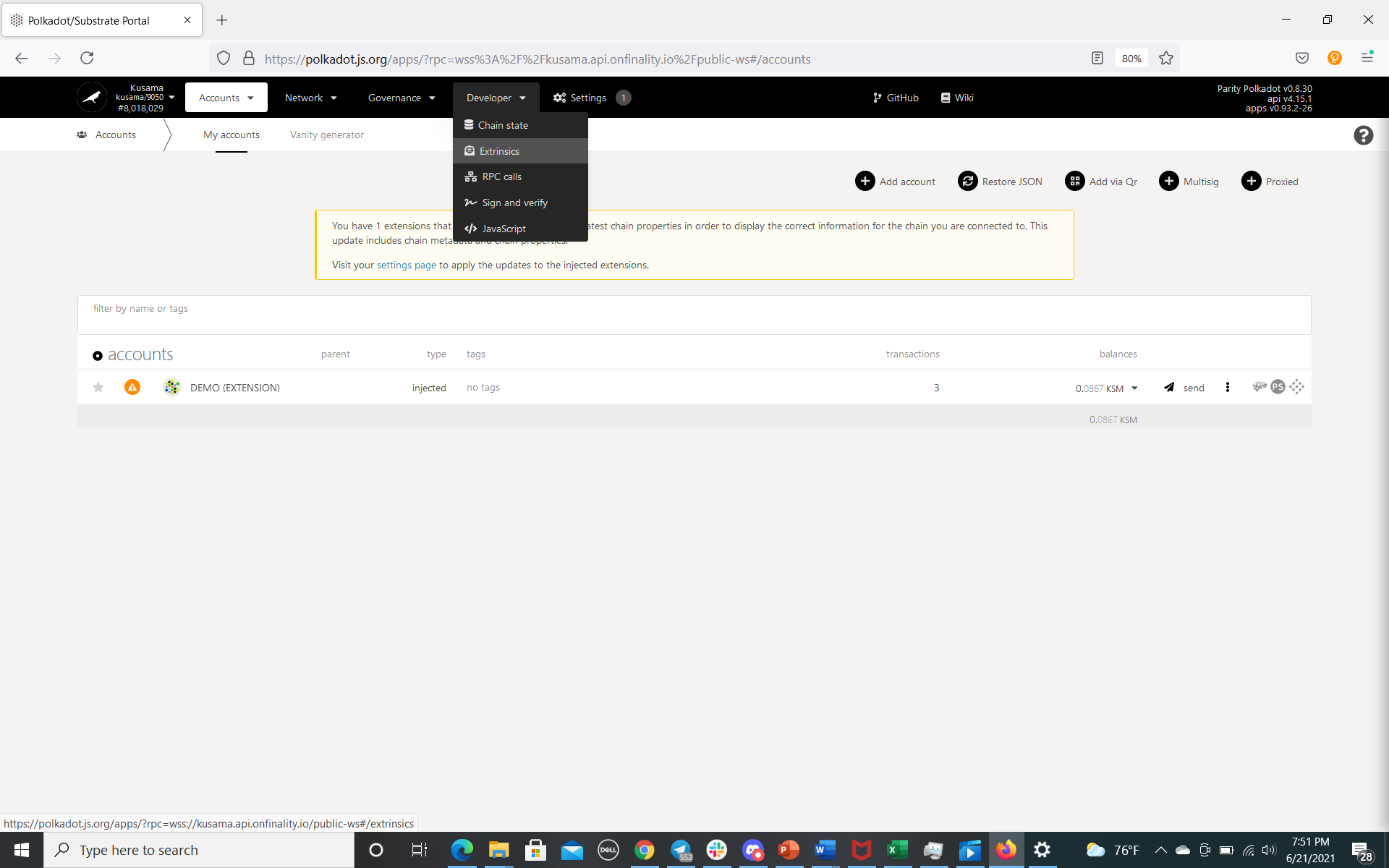
Task: Open the Governance dropdown menu
Action: [402, 98]
